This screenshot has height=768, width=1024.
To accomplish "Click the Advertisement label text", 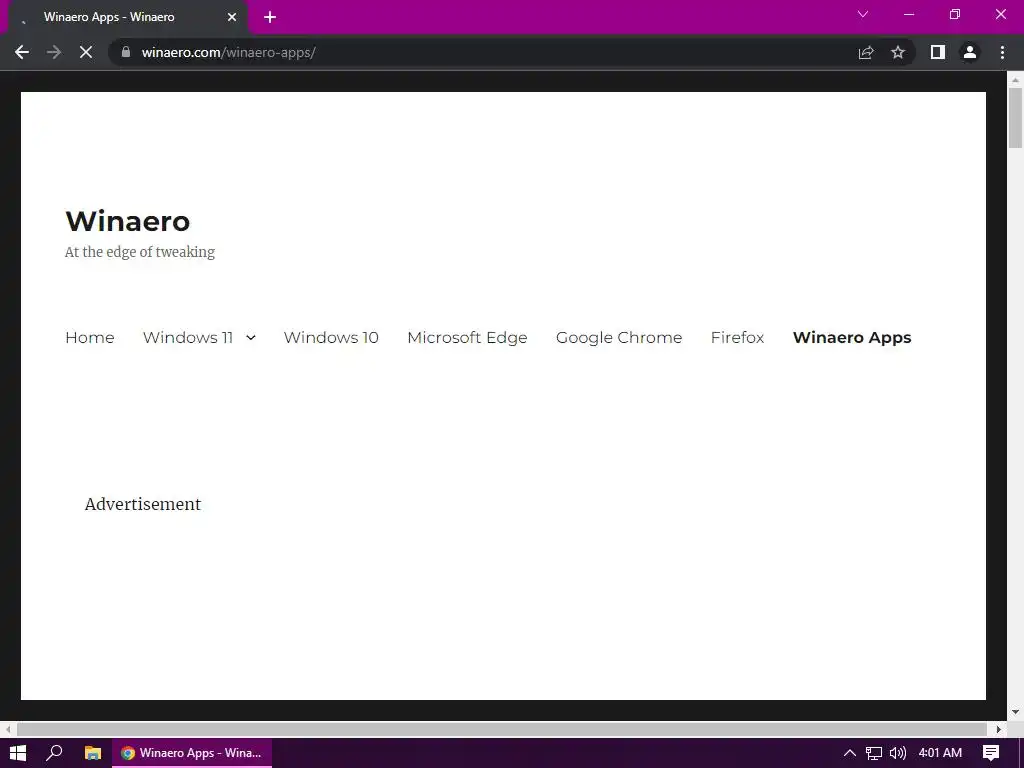I will click(143, 504).
